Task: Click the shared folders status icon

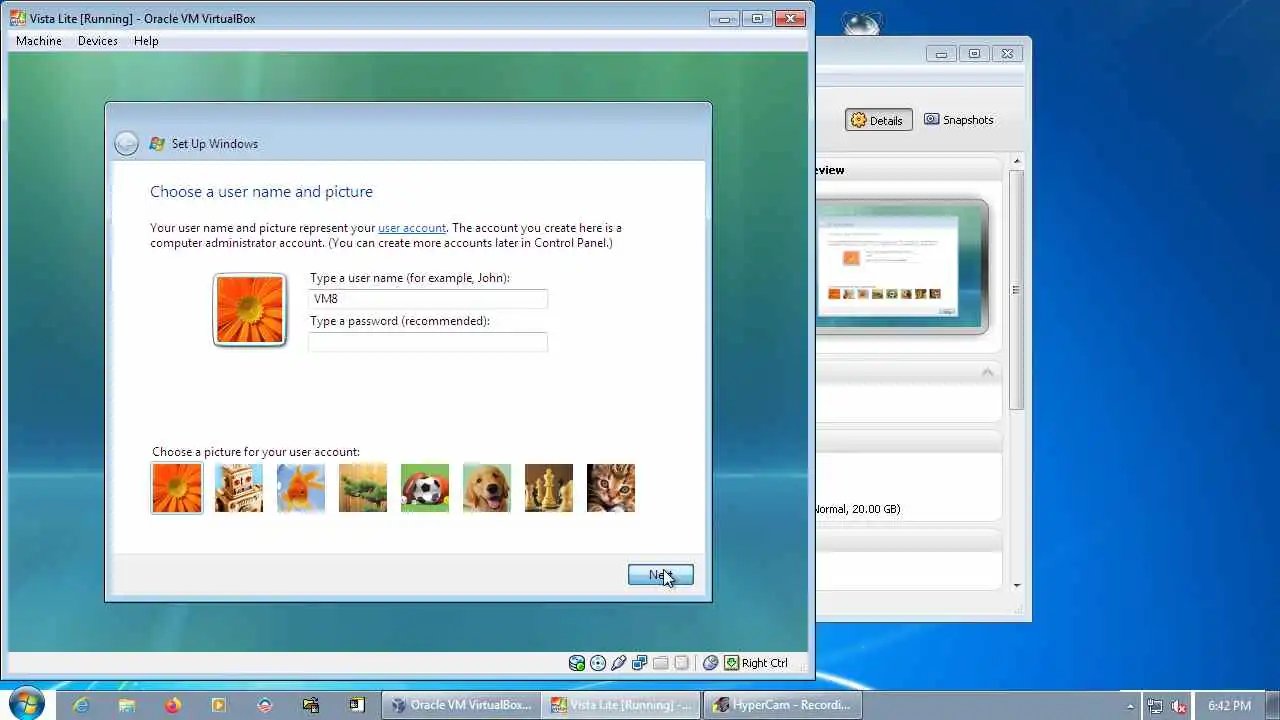Action: coord(661,663)
